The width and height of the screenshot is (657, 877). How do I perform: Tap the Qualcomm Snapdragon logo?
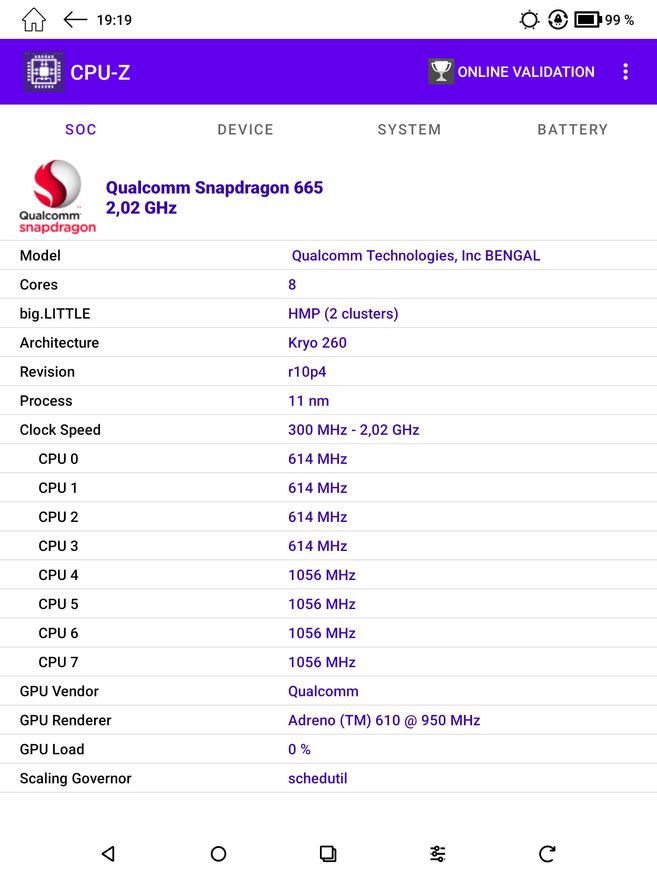58,197
